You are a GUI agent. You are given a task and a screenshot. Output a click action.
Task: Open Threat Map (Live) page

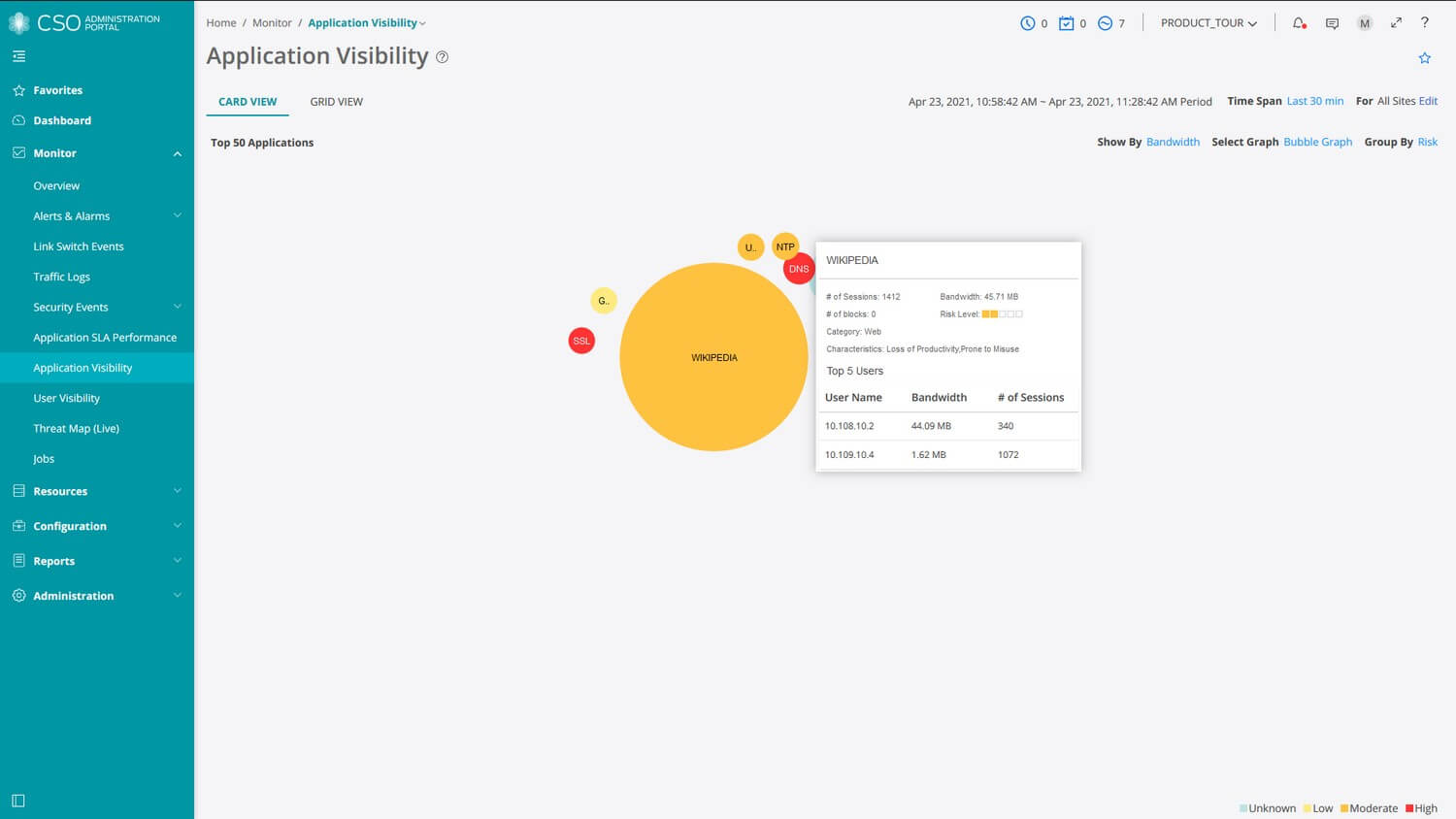point(76,428)
